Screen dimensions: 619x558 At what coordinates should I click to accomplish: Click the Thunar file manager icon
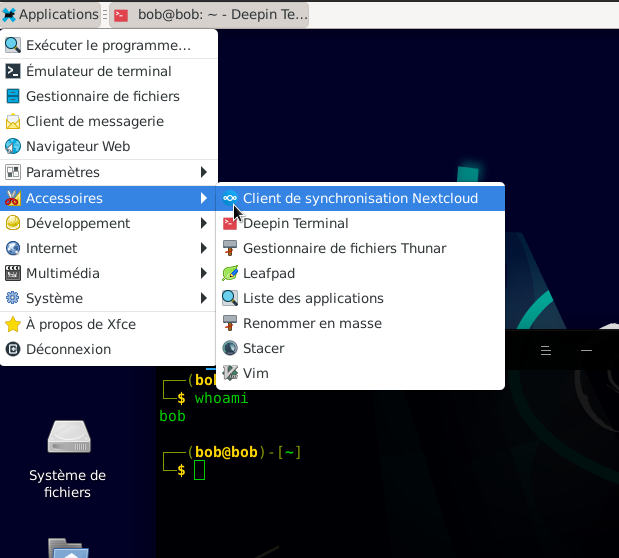coord(230,248)
